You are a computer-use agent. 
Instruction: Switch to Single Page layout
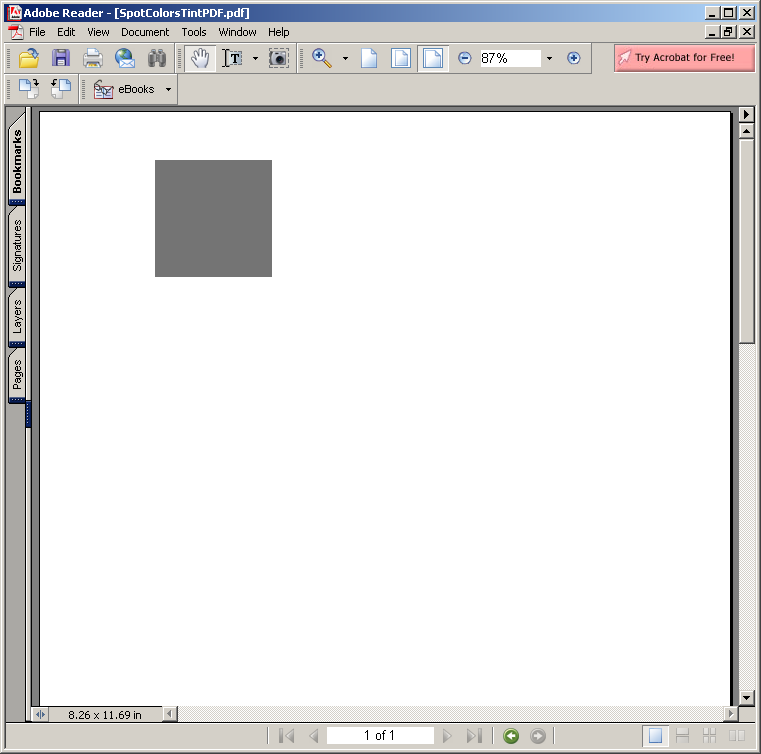pyautogui.click(x=655, y=736)
